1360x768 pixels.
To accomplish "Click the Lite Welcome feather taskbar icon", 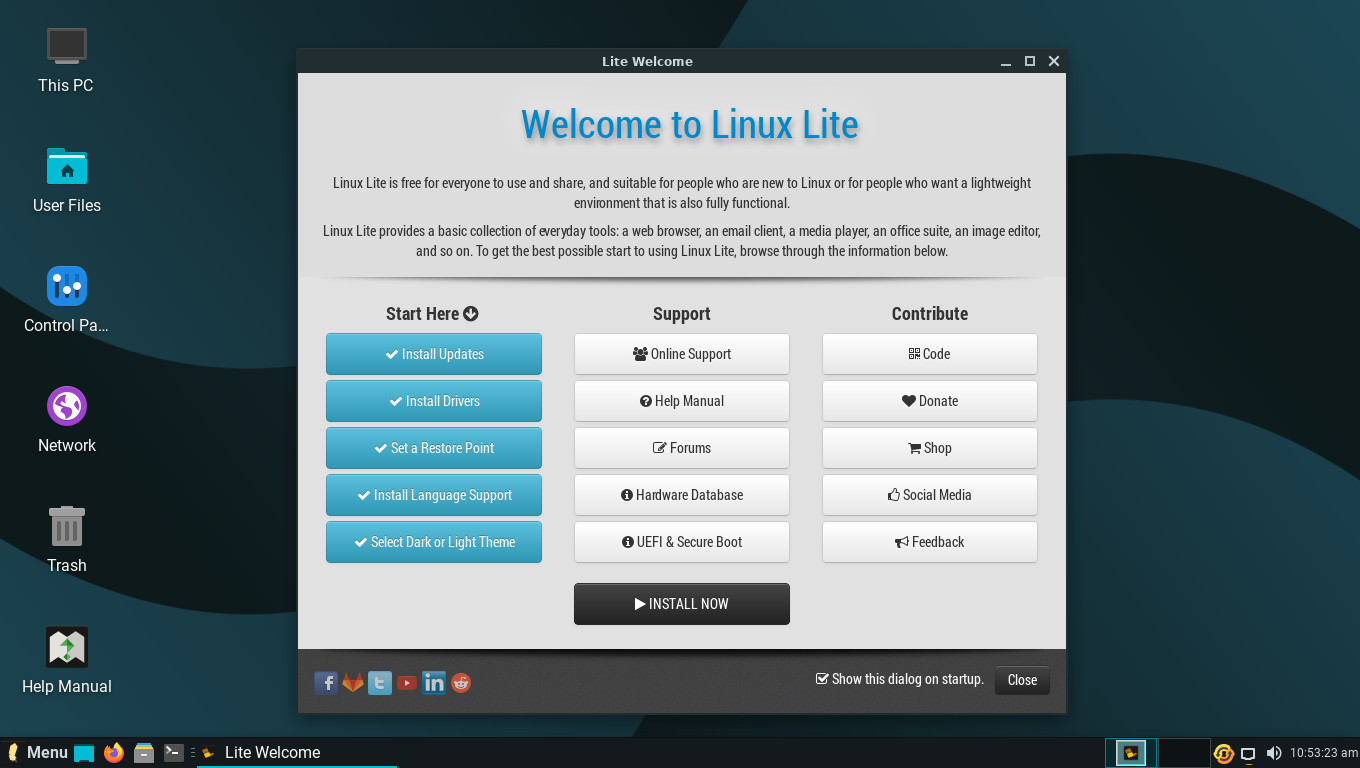I will [x=207, y=752].
